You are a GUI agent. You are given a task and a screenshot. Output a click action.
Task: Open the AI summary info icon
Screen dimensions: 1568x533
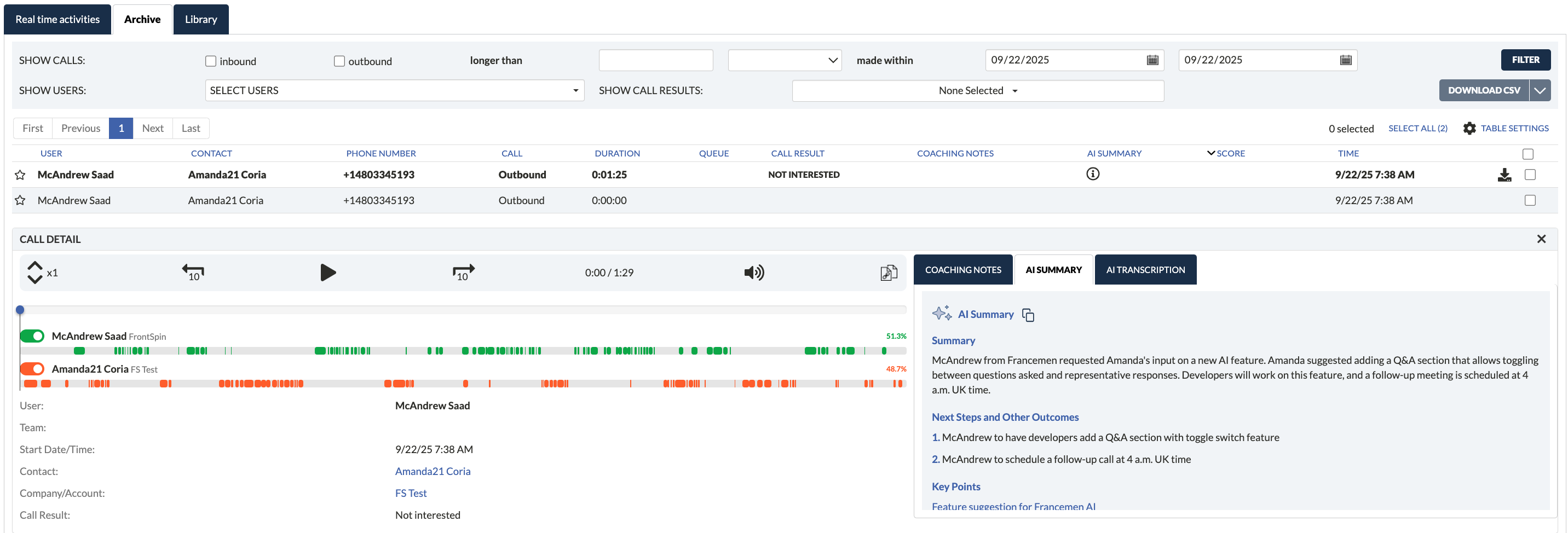click(1093, 174)
